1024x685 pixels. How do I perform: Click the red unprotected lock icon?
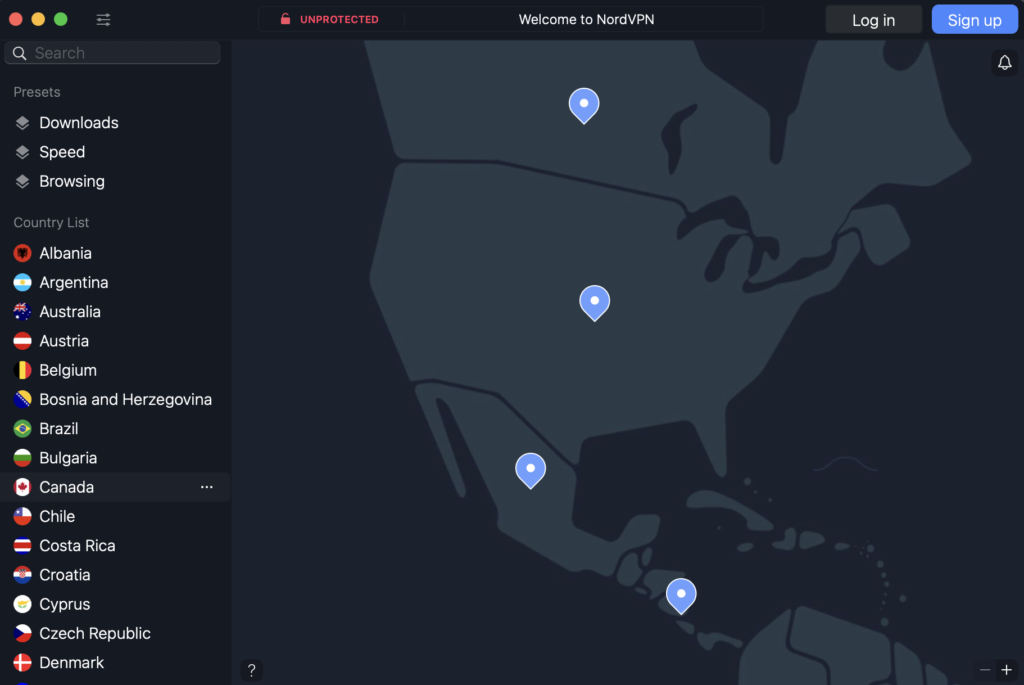(285, 19)
